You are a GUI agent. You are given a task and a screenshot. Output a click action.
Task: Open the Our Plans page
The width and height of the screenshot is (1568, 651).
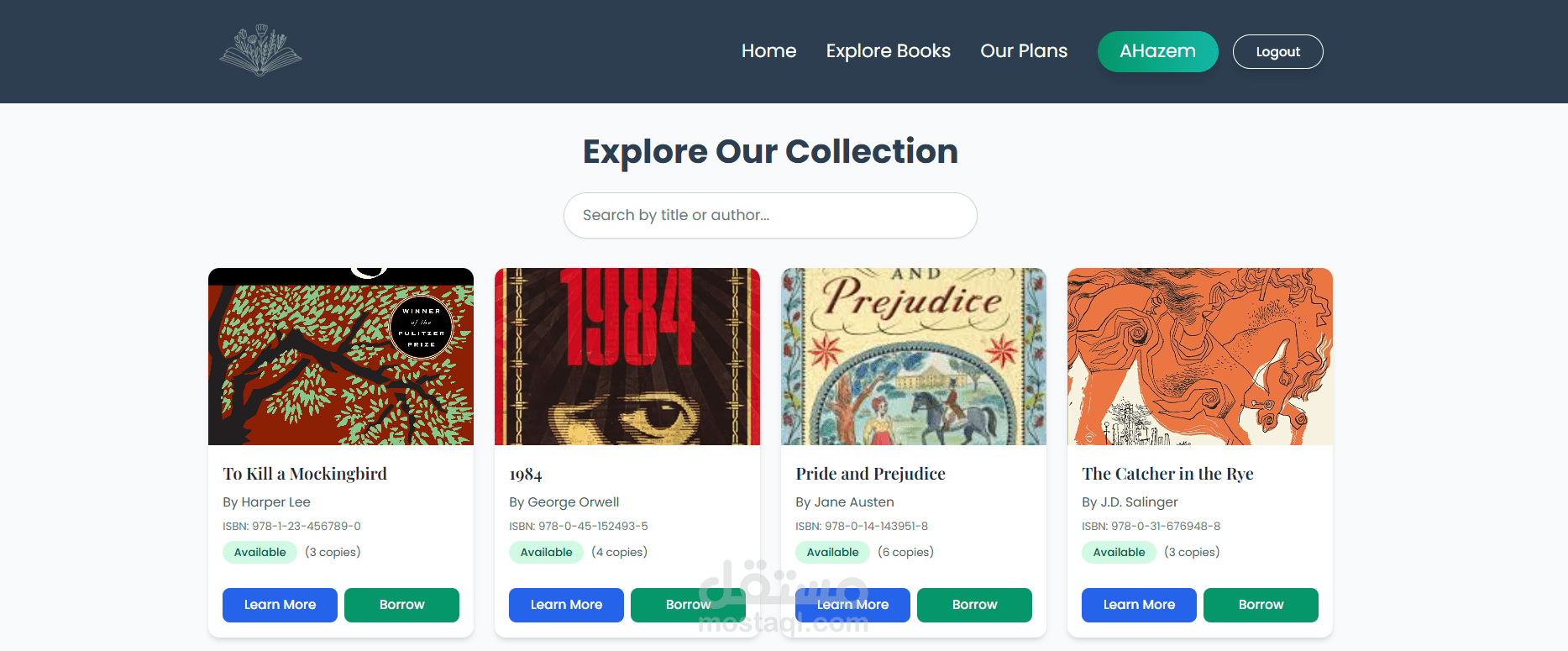1024,51
